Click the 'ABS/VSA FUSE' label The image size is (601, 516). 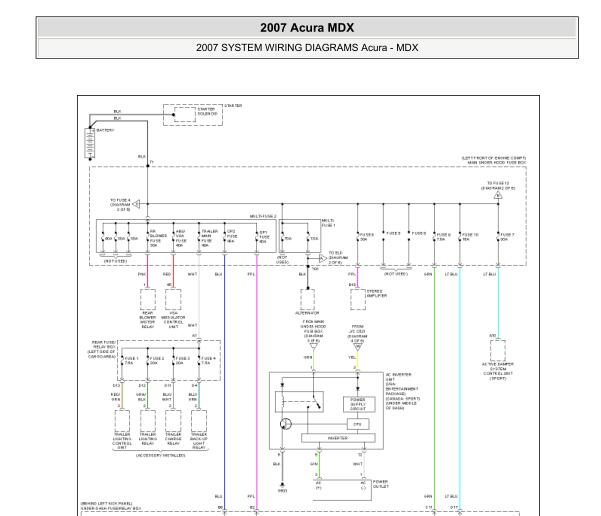[181, 238]
